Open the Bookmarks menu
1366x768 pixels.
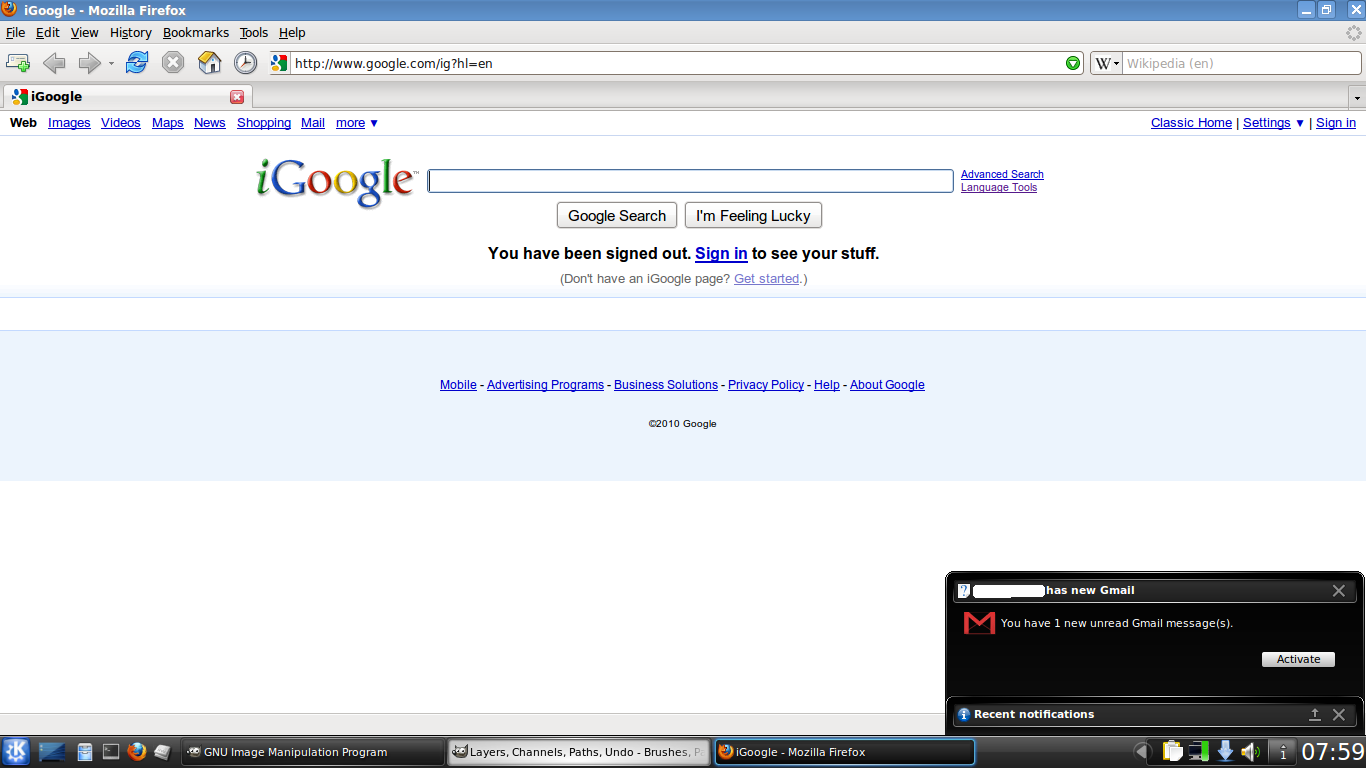[196, 33]
